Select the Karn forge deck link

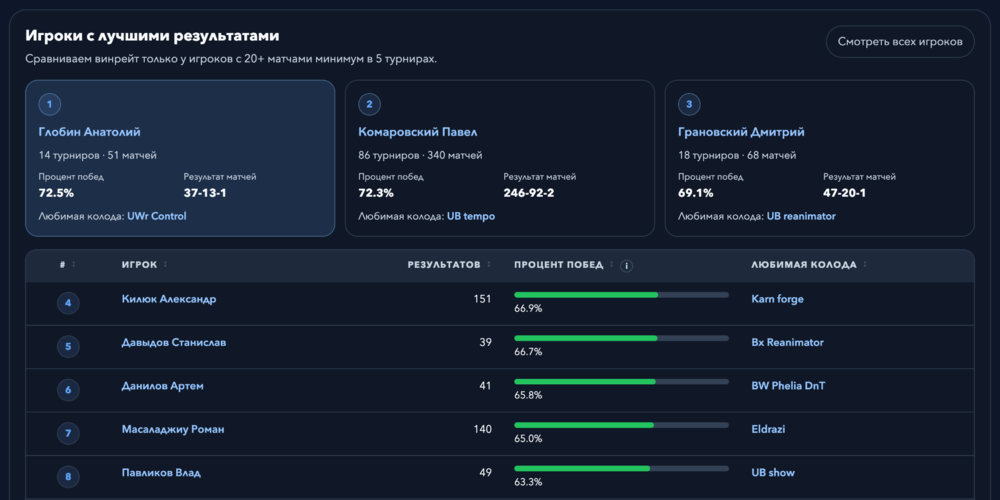(777, 299)
